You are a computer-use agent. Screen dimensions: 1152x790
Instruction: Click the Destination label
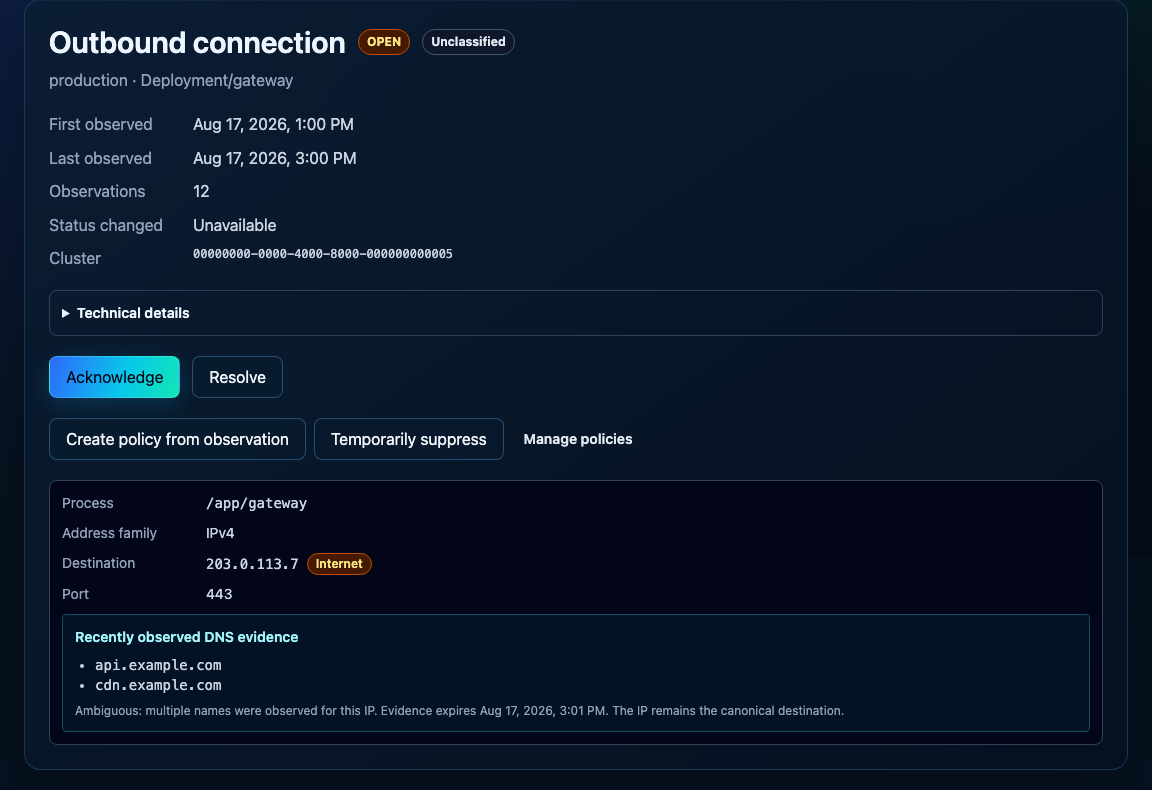(x=98, y=563)
